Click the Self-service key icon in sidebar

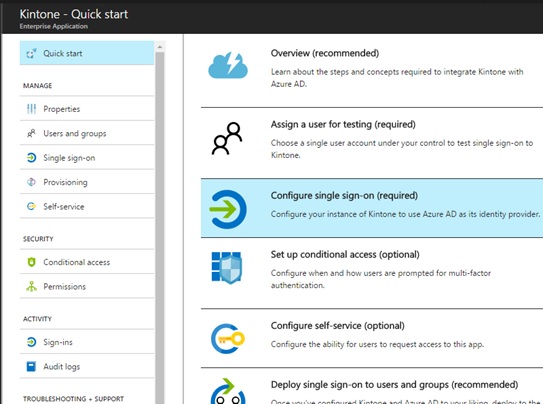click(31, 206)
